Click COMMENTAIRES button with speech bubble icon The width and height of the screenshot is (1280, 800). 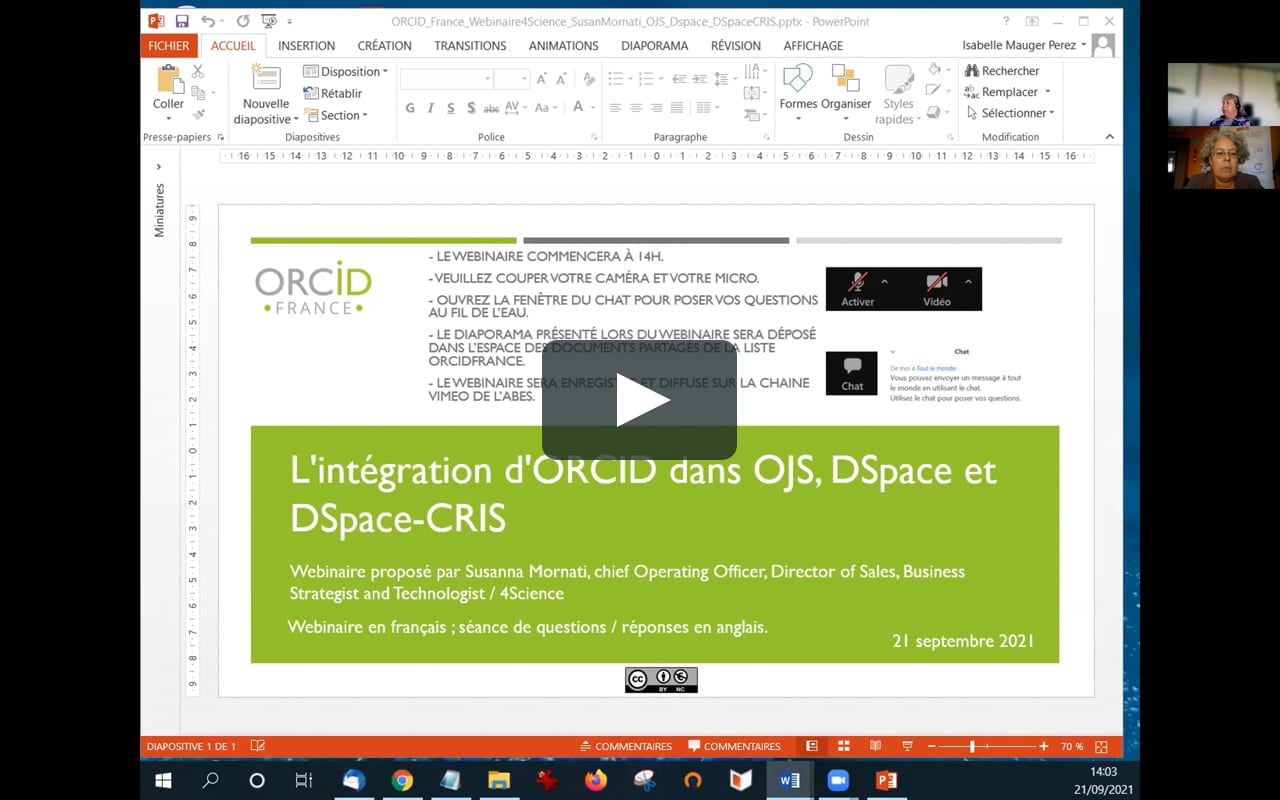click(x=735, y=746)
